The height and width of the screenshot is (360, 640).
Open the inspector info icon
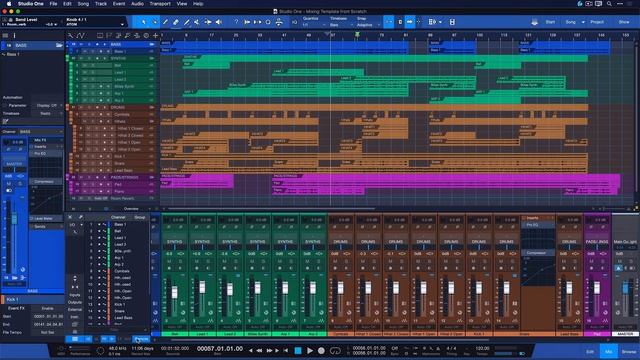coord(14,36)
